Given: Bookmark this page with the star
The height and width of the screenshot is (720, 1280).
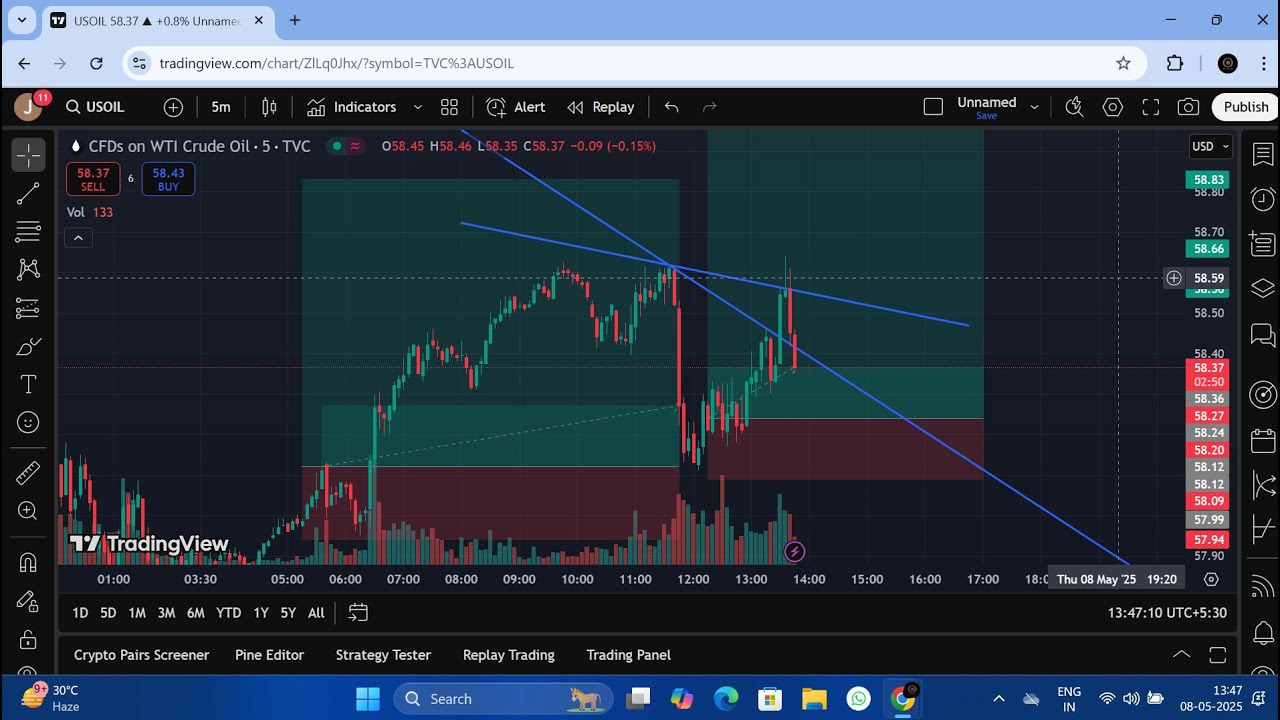Looking at the screenshot, I should click(1123, 63).
